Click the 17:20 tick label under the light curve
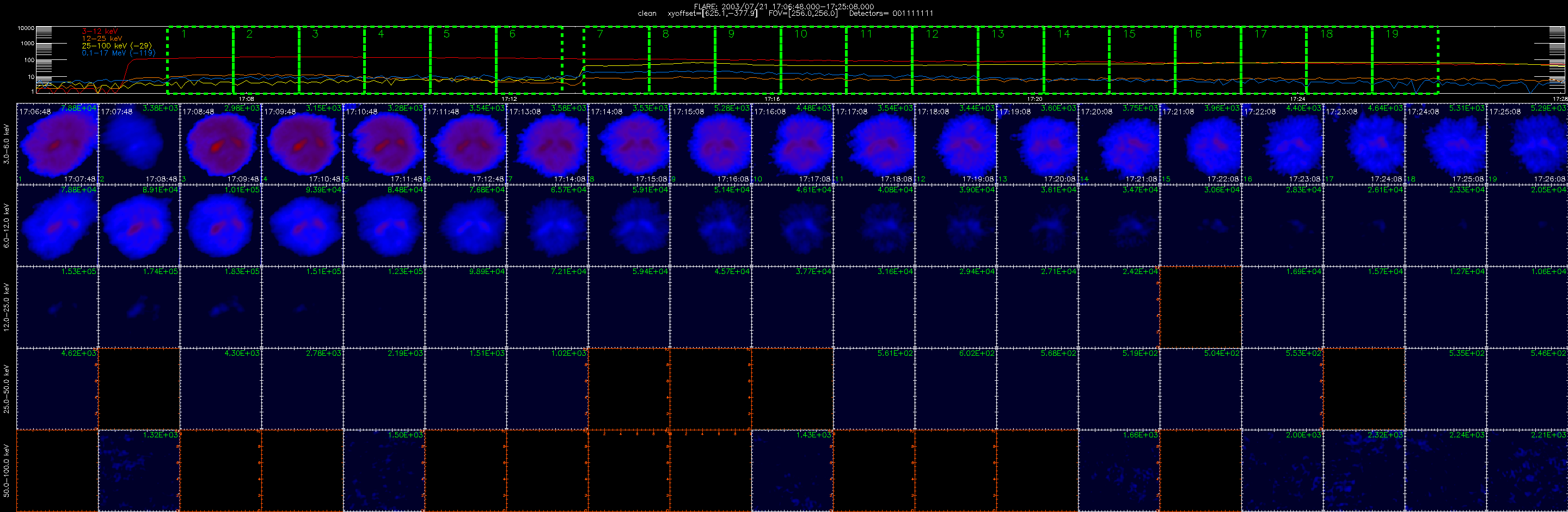This screenshot has height=512, width=1568. [x=1035, y=99]
